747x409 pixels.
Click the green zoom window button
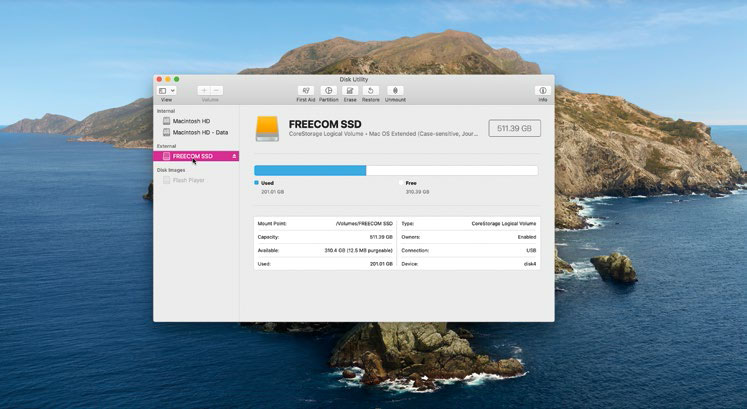tap(176, 79)
